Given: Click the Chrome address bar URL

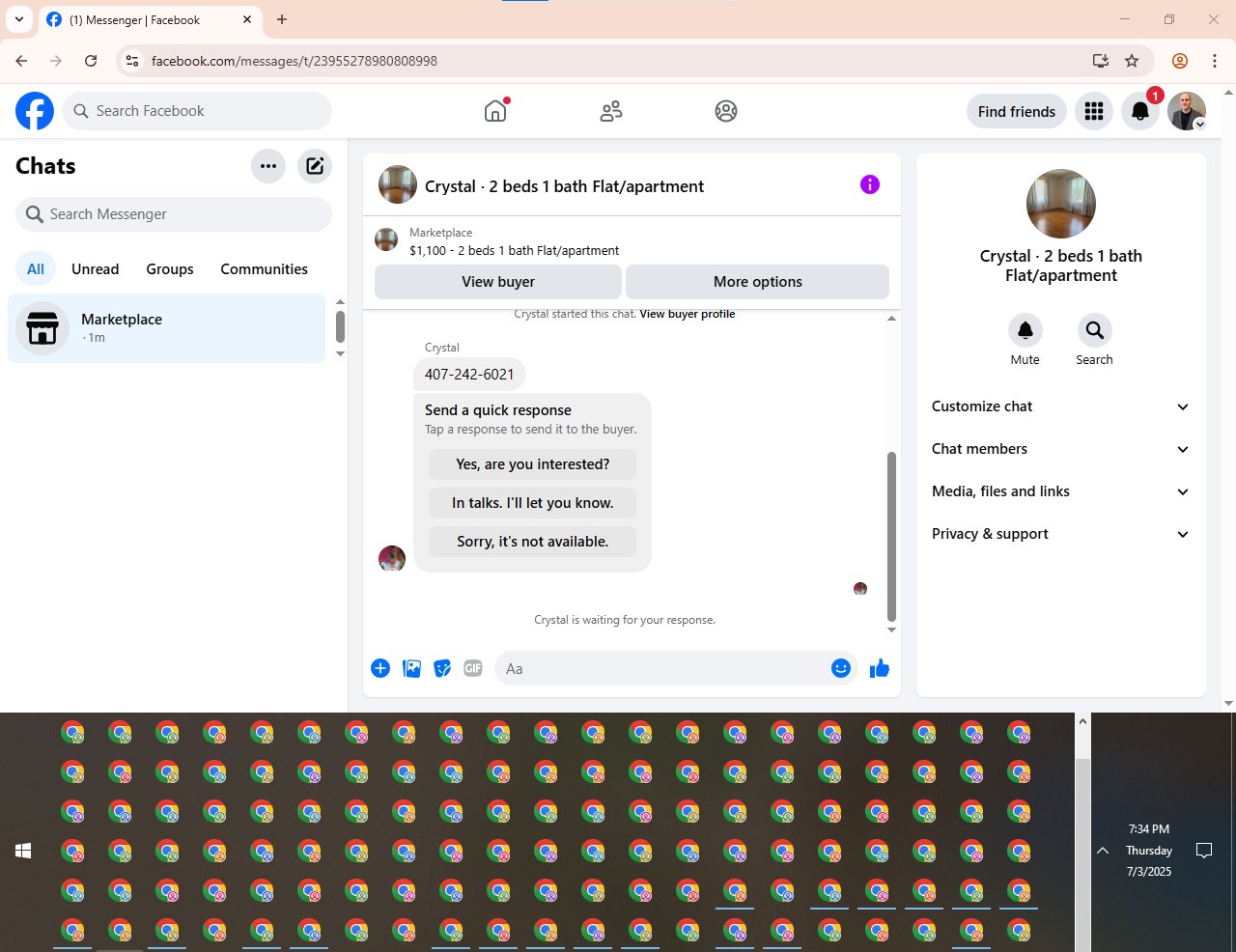Looking at the screenshot, I should pos(295,61).
